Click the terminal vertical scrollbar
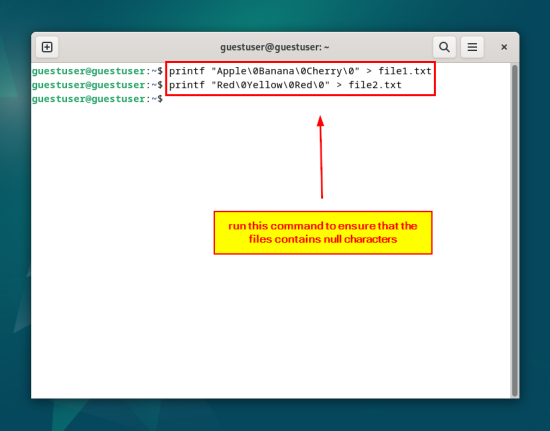Viewport: 550px width, 431px height. (x=515, y=230)
